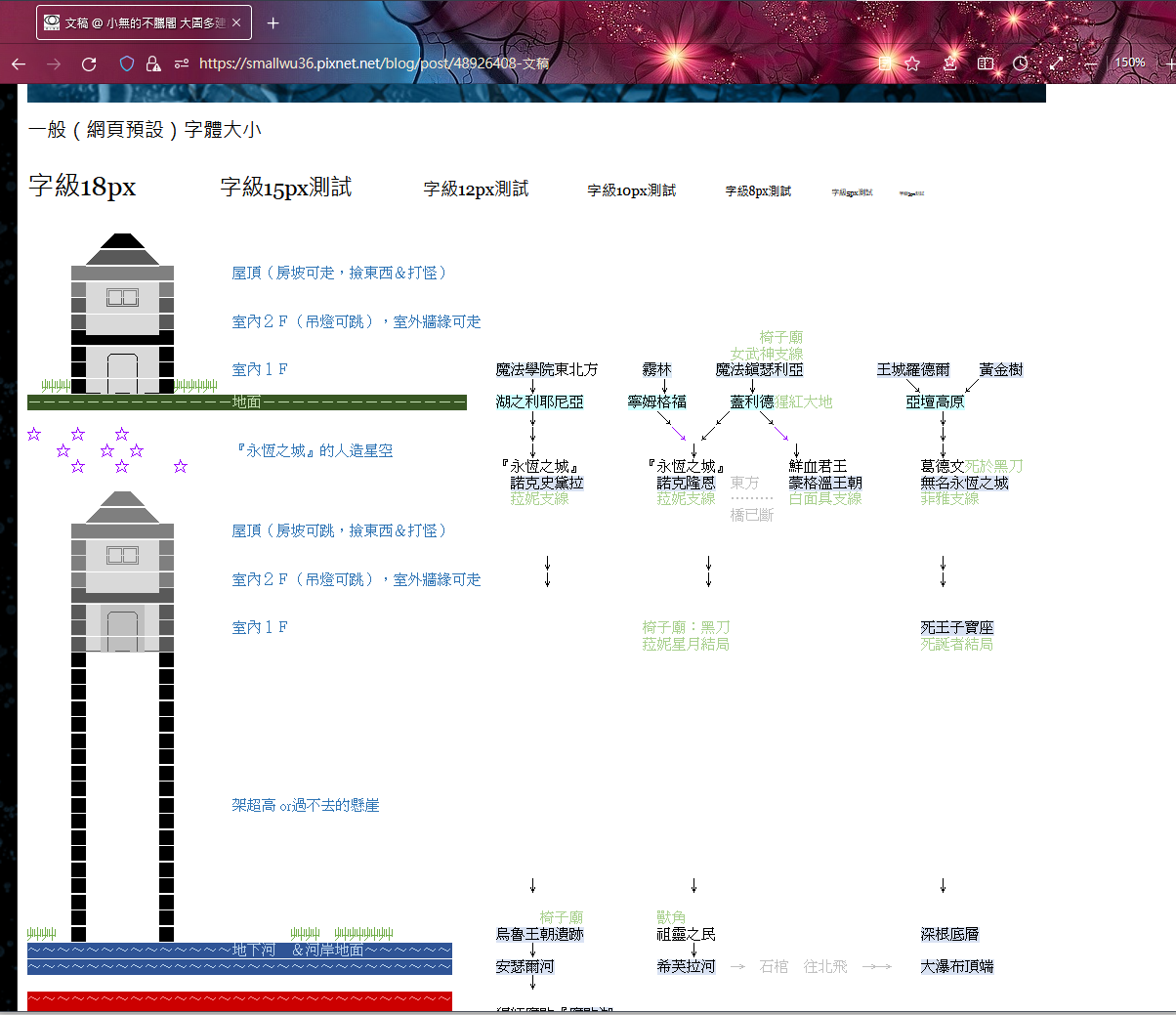The image size is (1176, 1015).
Task: Go back to the previous page
Action: (x=20, y=63)
